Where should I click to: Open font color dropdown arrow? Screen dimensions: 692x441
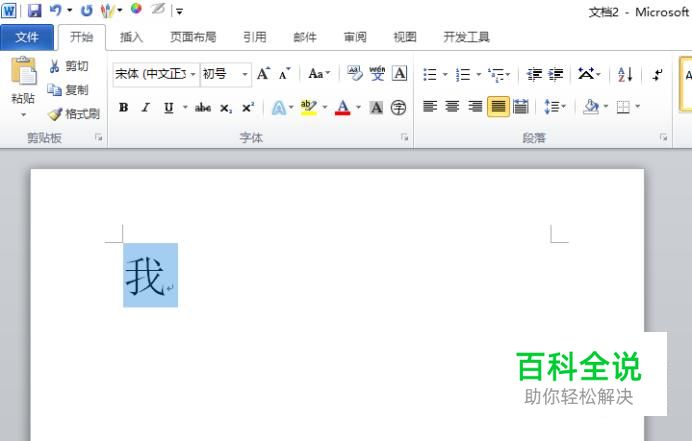click(x=358, y=107)
